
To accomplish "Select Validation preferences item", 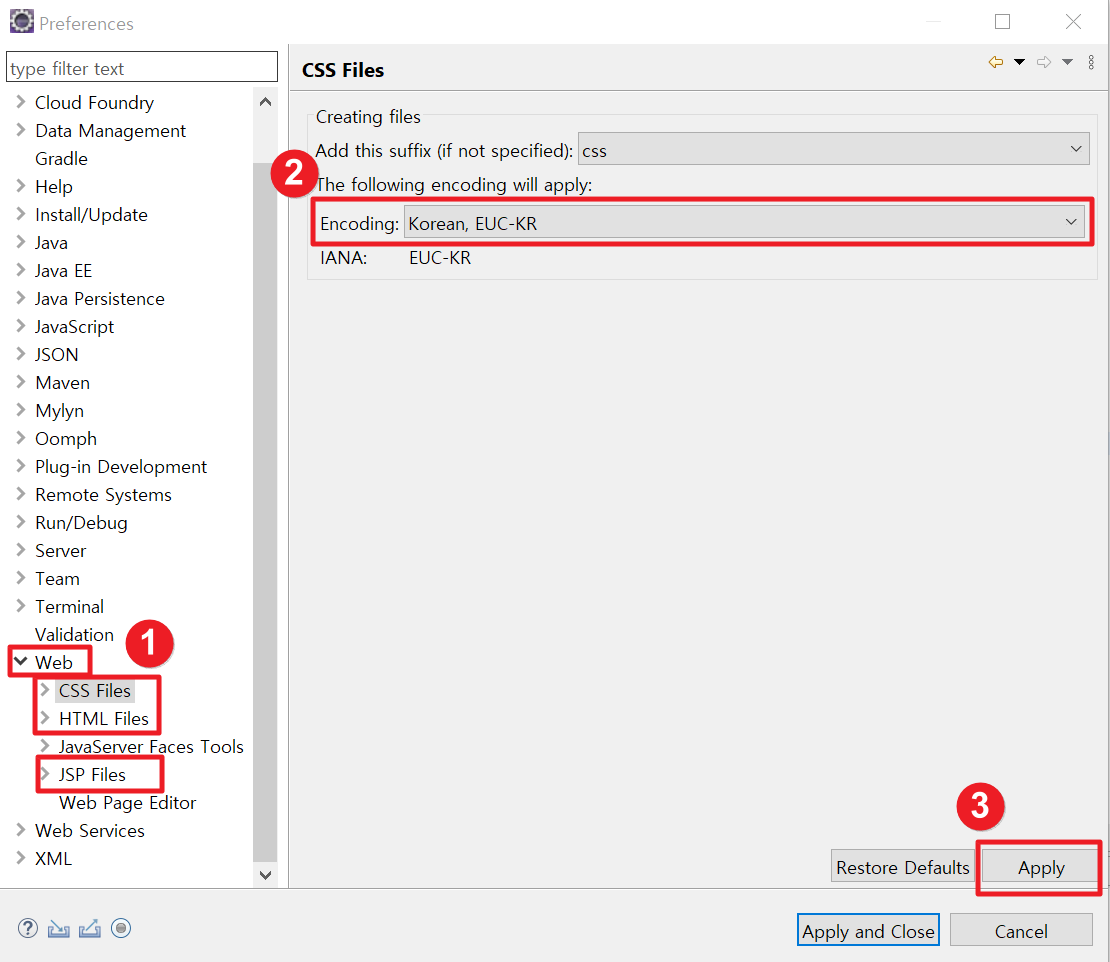I will (x=74, y=634).
